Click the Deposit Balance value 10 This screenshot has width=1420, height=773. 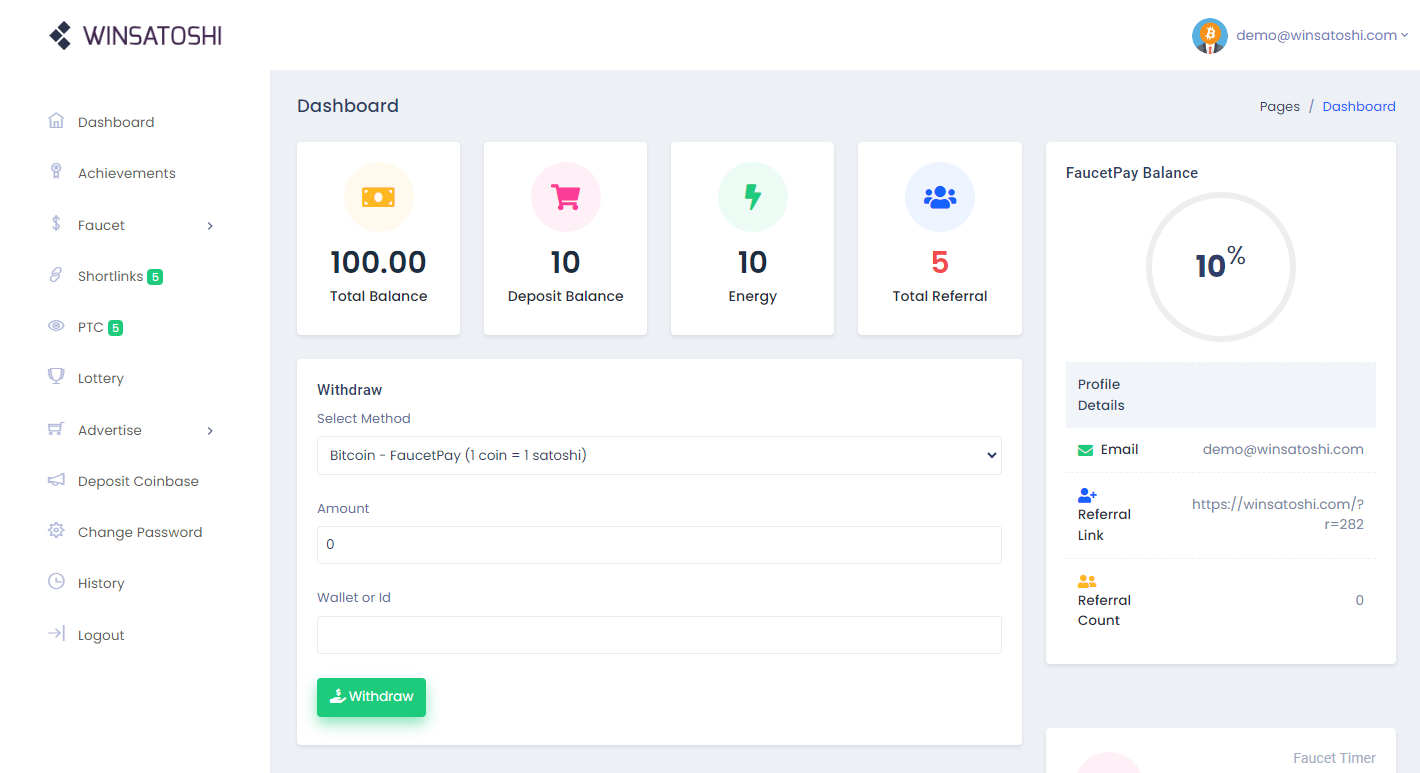[x=565, y=262]
